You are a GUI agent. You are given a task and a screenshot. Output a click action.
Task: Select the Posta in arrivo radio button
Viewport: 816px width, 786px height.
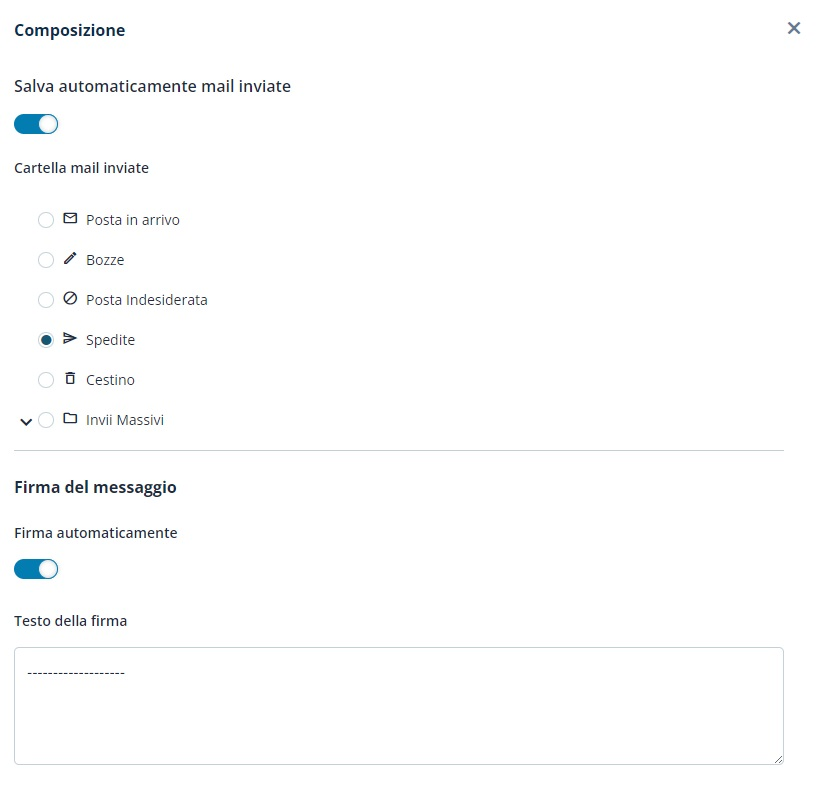point(46,220)
